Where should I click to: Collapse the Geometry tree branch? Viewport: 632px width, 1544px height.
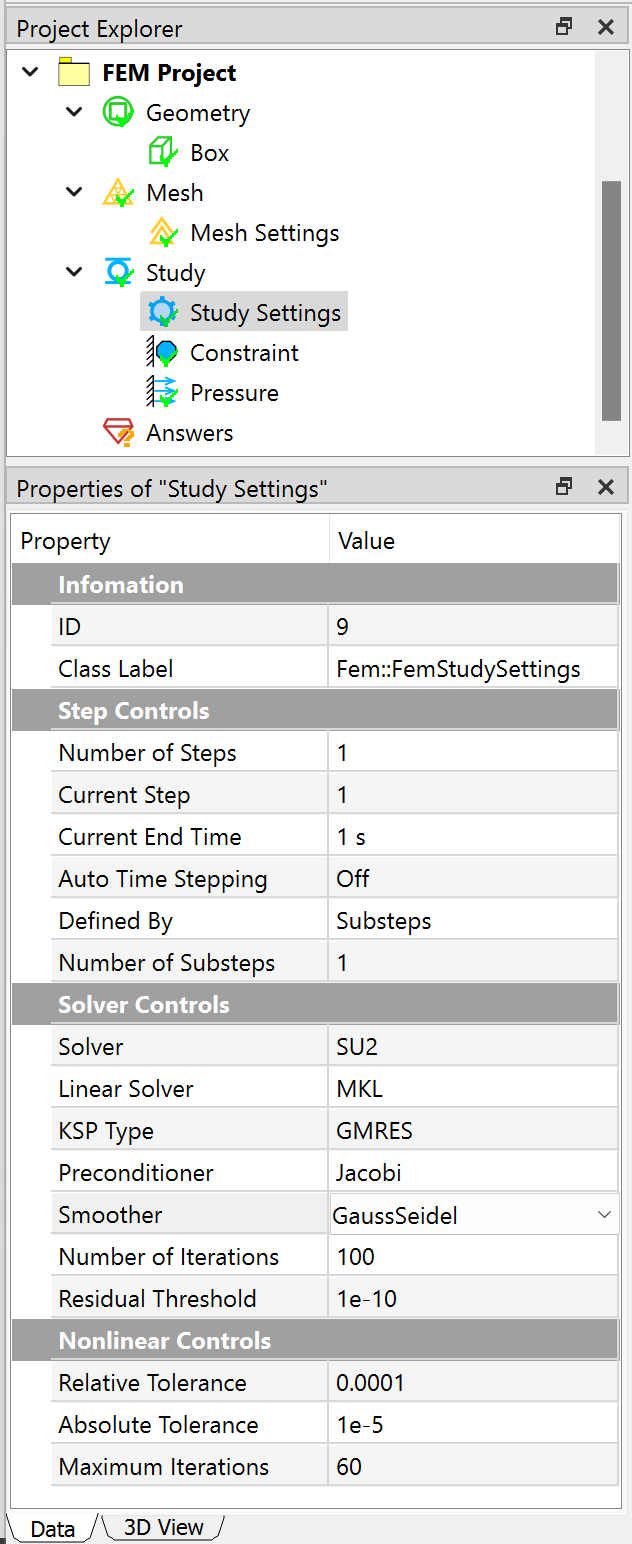click(73, 112)
